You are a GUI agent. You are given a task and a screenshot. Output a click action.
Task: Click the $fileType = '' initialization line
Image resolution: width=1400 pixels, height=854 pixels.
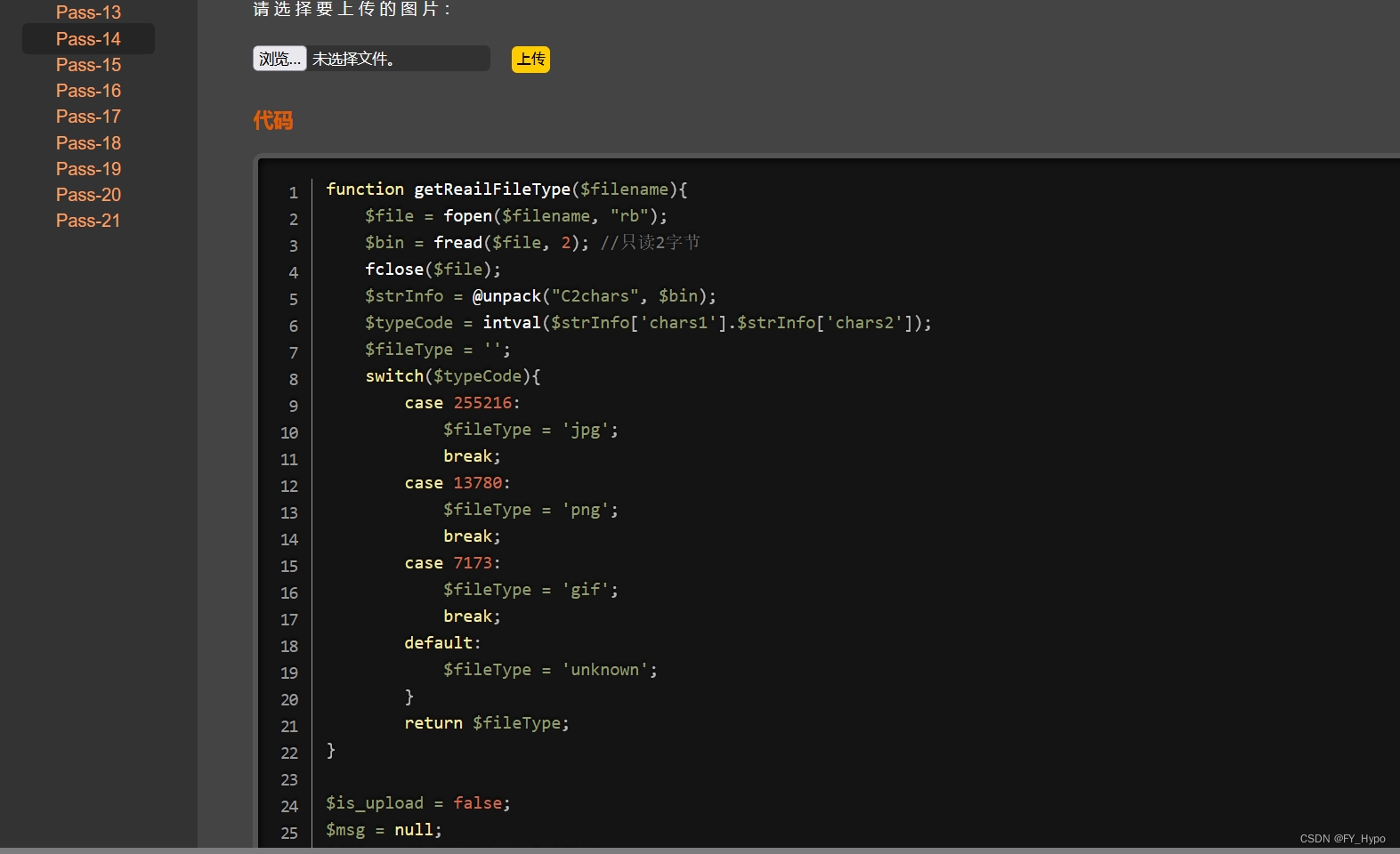tap(438, 350)
